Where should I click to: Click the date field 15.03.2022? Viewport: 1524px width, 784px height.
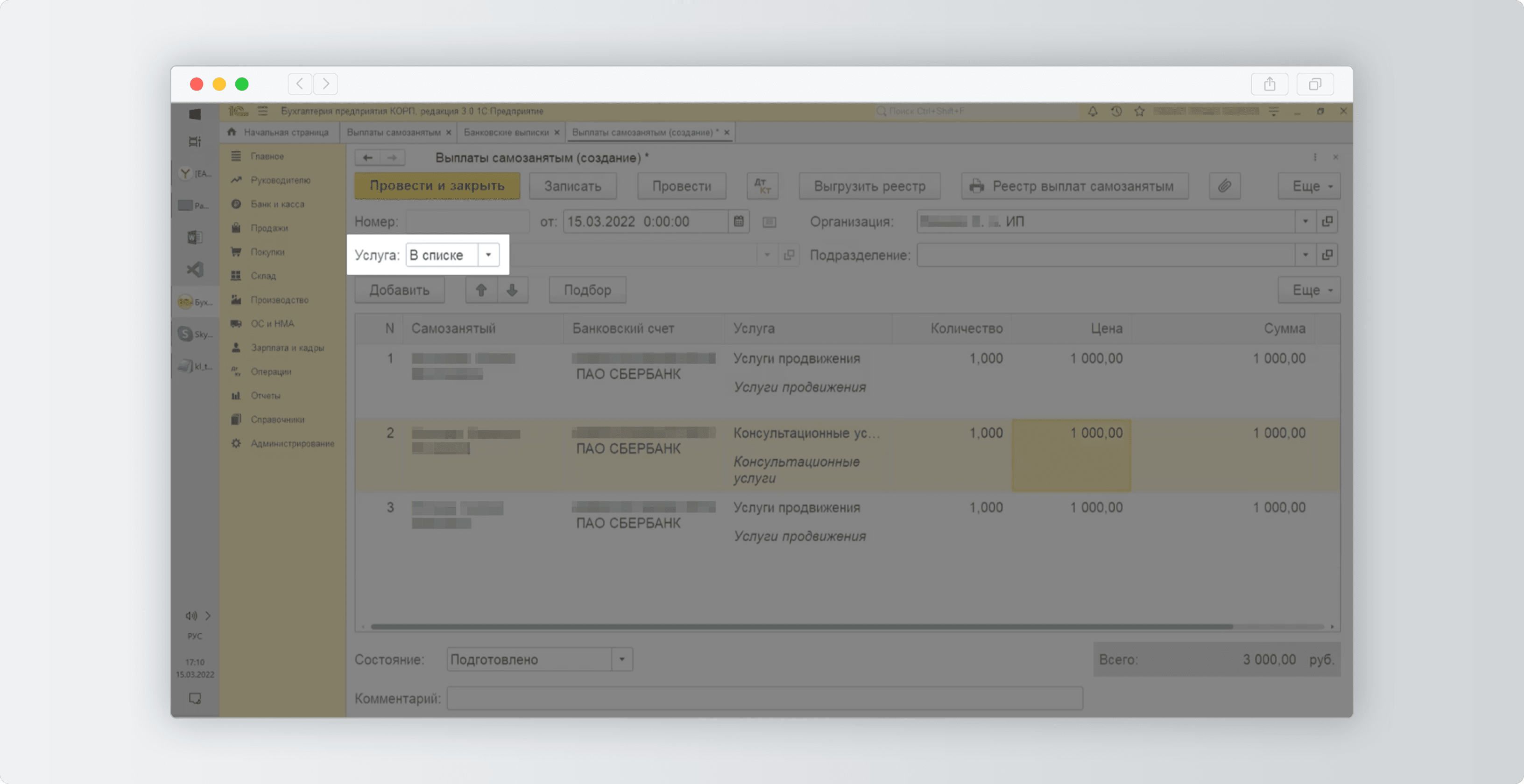point(645,222)
